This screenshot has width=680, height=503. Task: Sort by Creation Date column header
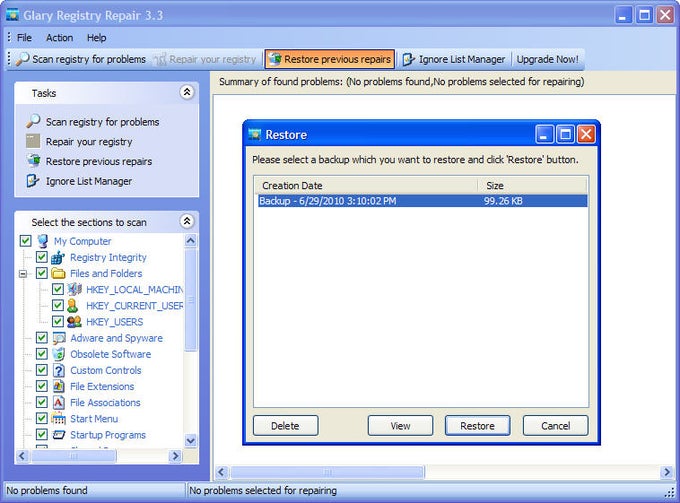point(366,186)
